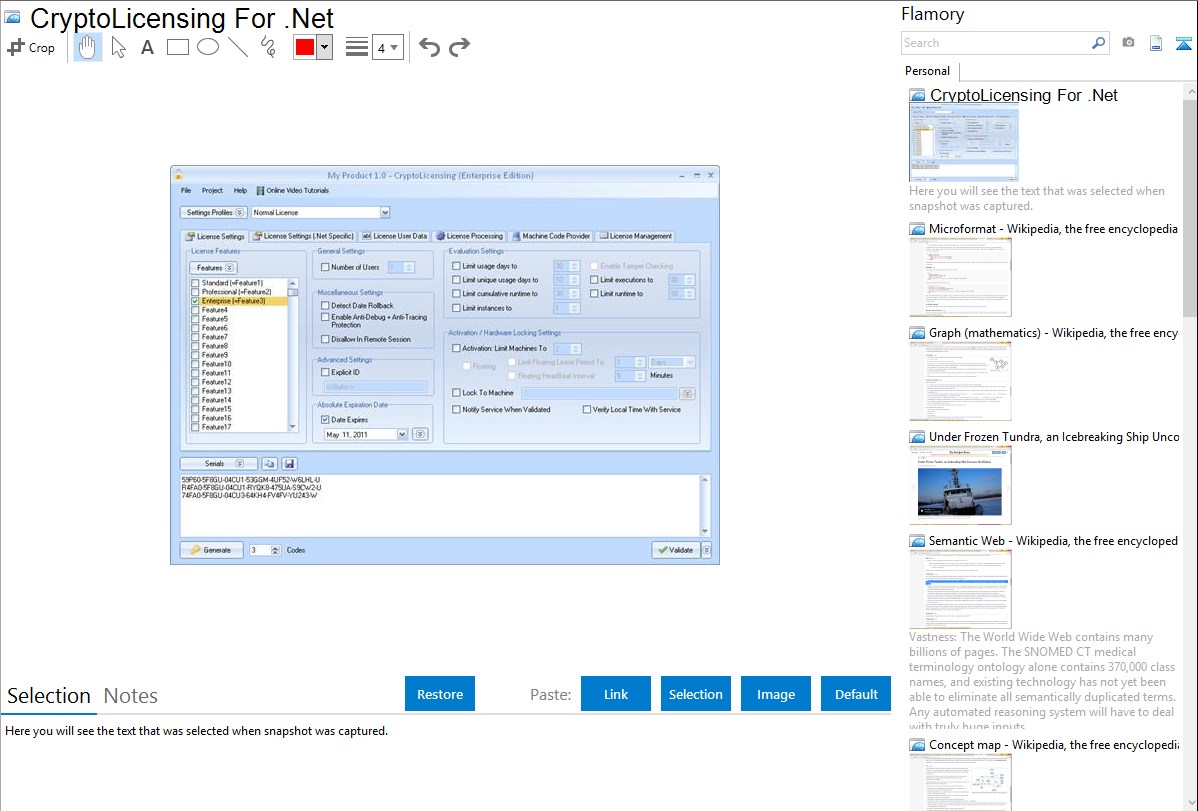Redo the annotation
The height and width of the screenshot is (811, 1198).
[x=459, y=47]
